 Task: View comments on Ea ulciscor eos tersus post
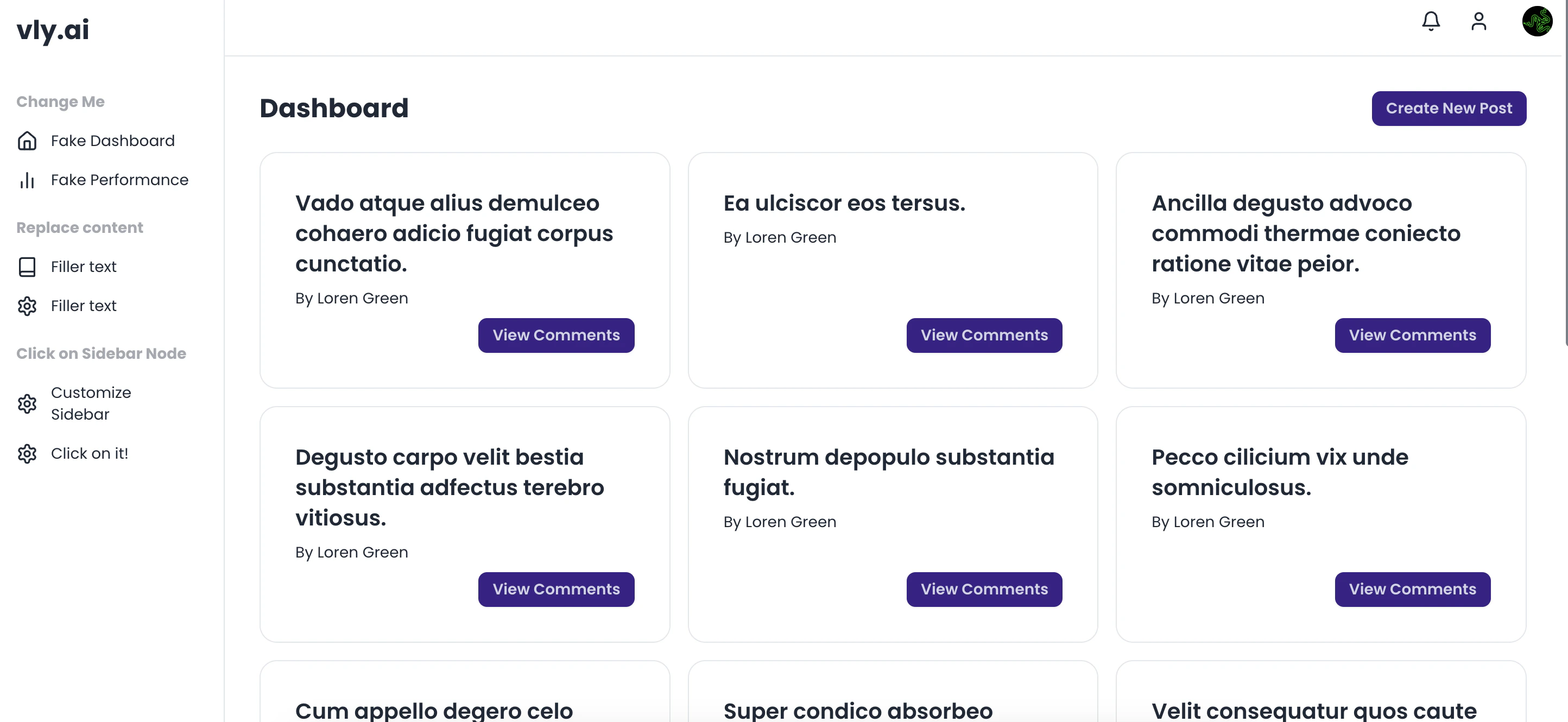coord(984,335)
